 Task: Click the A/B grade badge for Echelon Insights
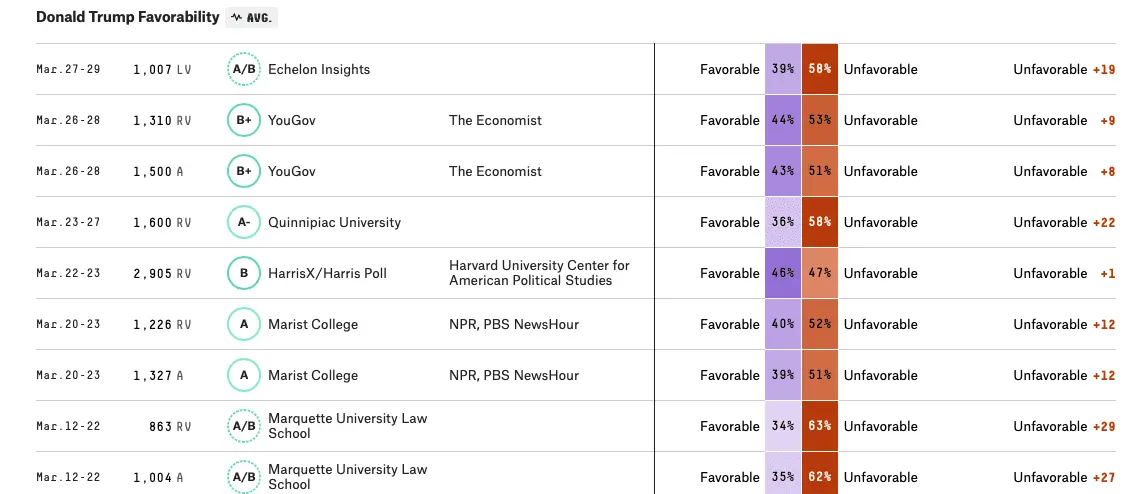(x=244, y=70)
